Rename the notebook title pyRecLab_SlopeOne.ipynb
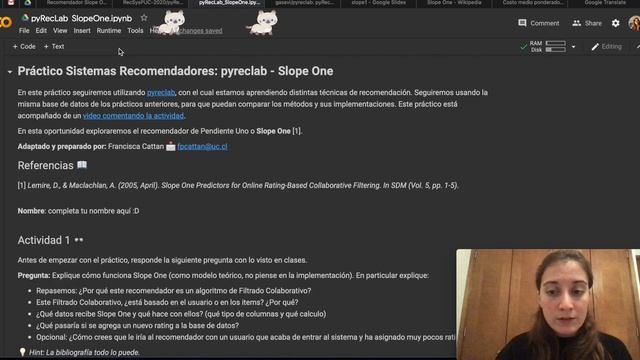The image size is (640, 360). click(x=82, y=18)
